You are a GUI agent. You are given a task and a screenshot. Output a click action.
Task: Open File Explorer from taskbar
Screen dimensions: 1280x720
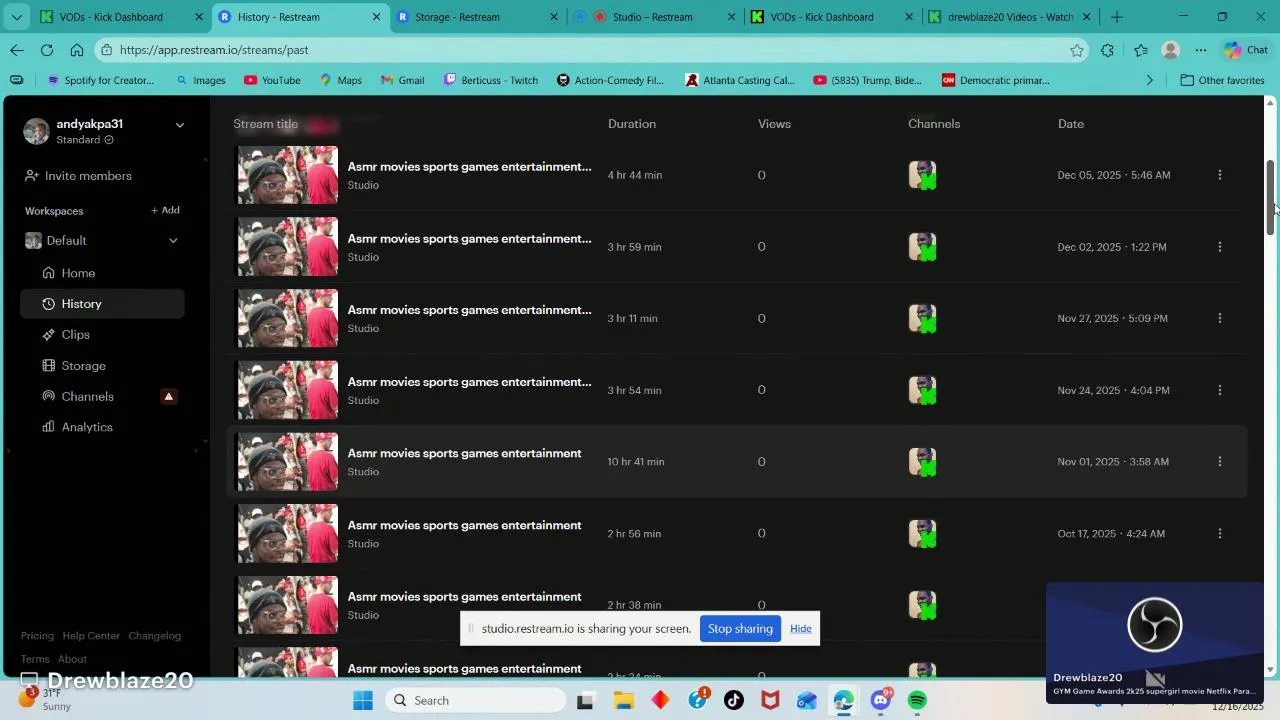[623, 700]
